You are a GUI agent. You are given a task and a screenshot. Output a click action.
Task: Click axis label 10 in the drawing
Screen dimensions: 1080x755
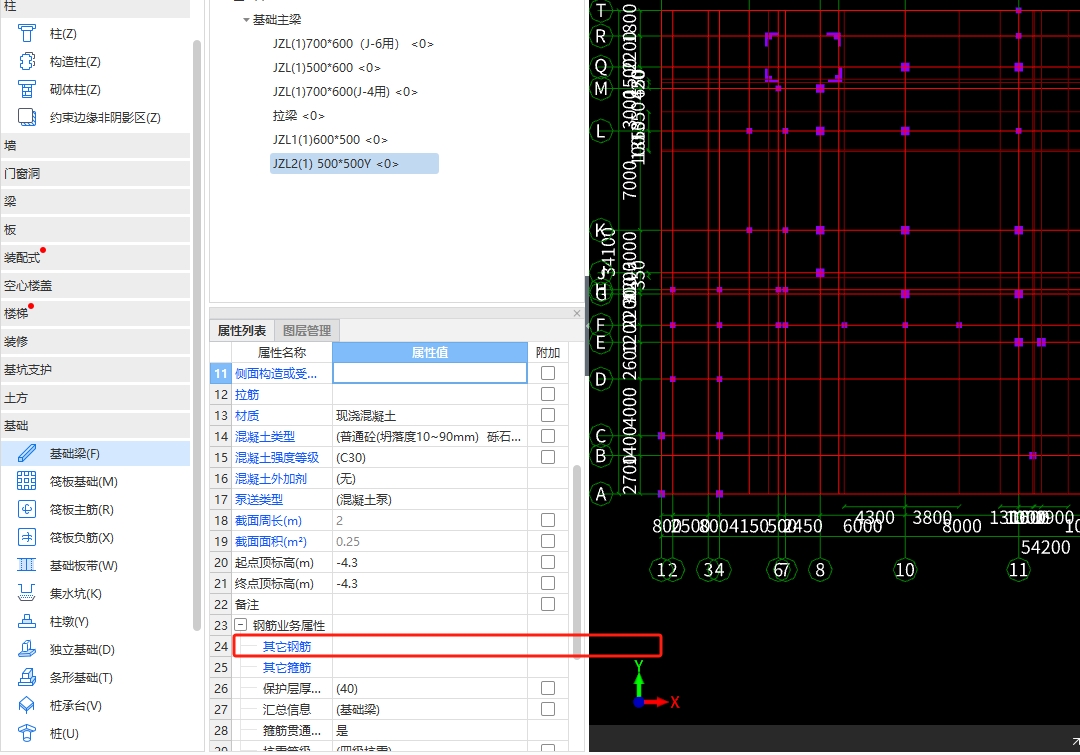point(904,570)
